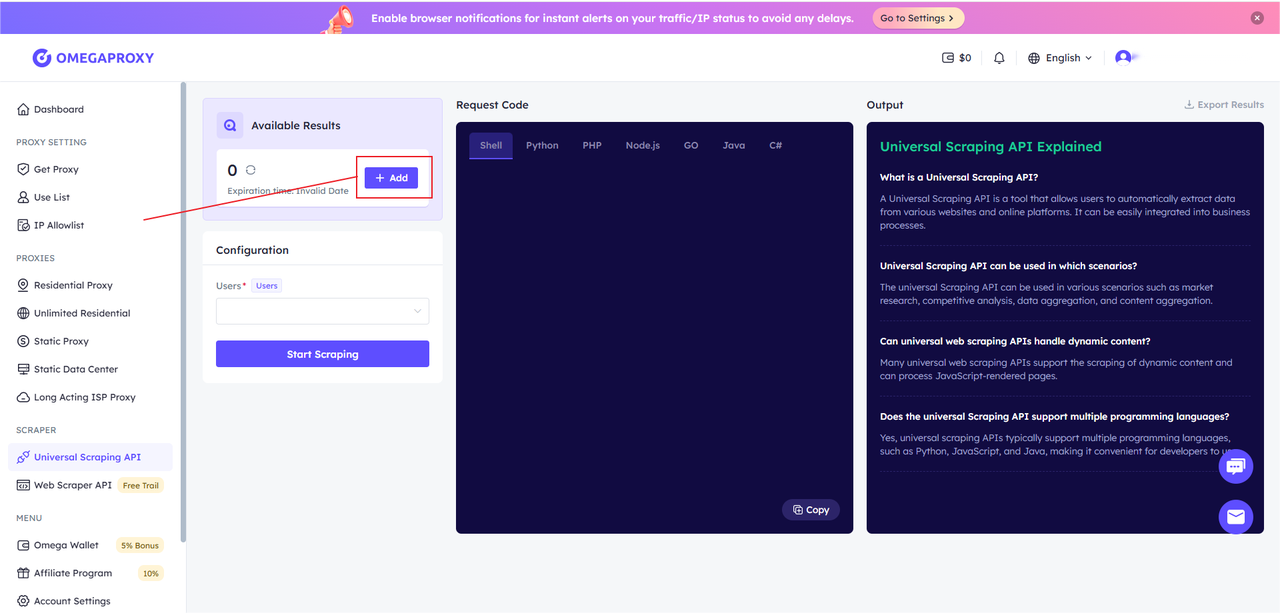Viewport: 1280px width, 613px height.
Task: Open the English language dropdown
Action: (x=1060, y=58)
